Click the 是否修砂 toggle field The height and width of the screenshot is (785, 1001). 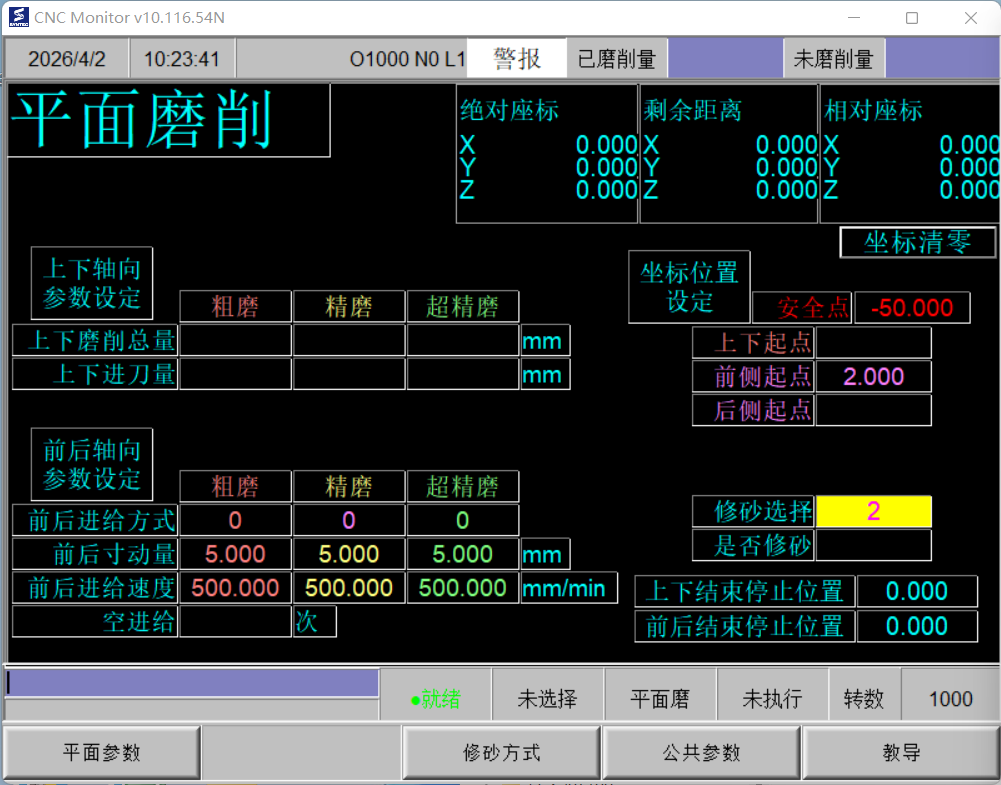873,545
